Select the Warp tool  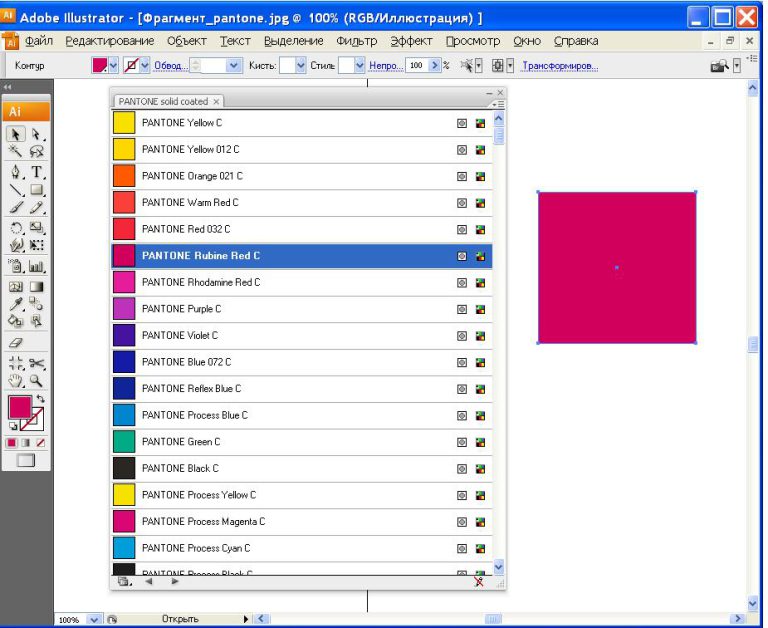coord(16,245)
